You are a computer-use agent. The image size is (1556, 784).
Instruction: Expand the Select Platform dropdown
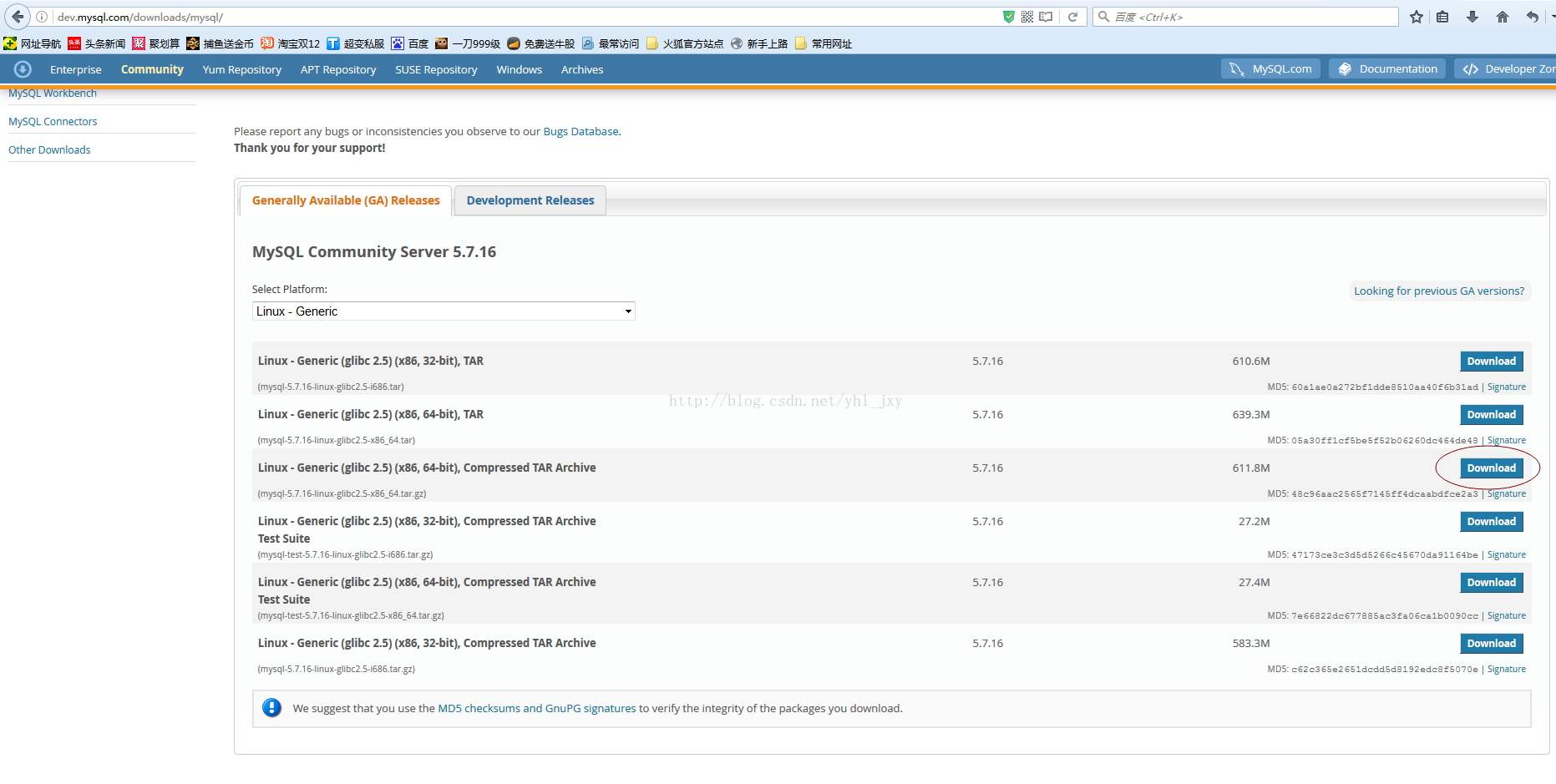(443, 311)
